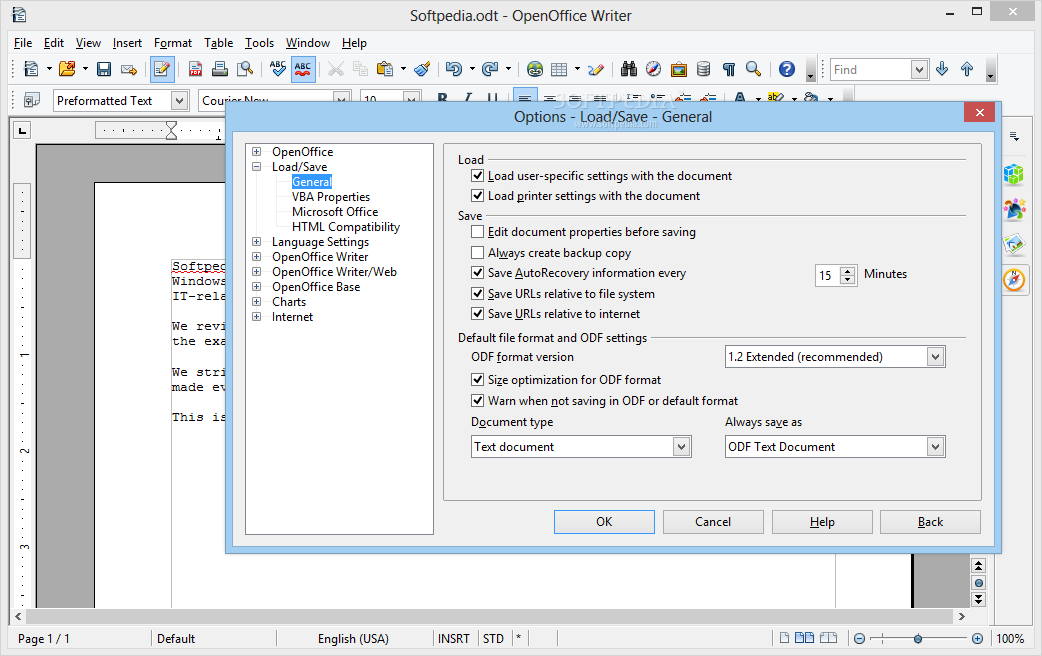
Task: Uncheck Load user-specific settings with document
Action: click(477, 175)
